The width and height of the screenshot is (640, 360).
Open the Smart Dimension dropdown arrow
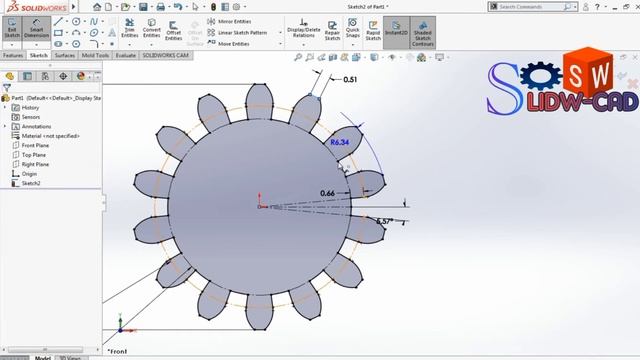click(x=36, y=44)
